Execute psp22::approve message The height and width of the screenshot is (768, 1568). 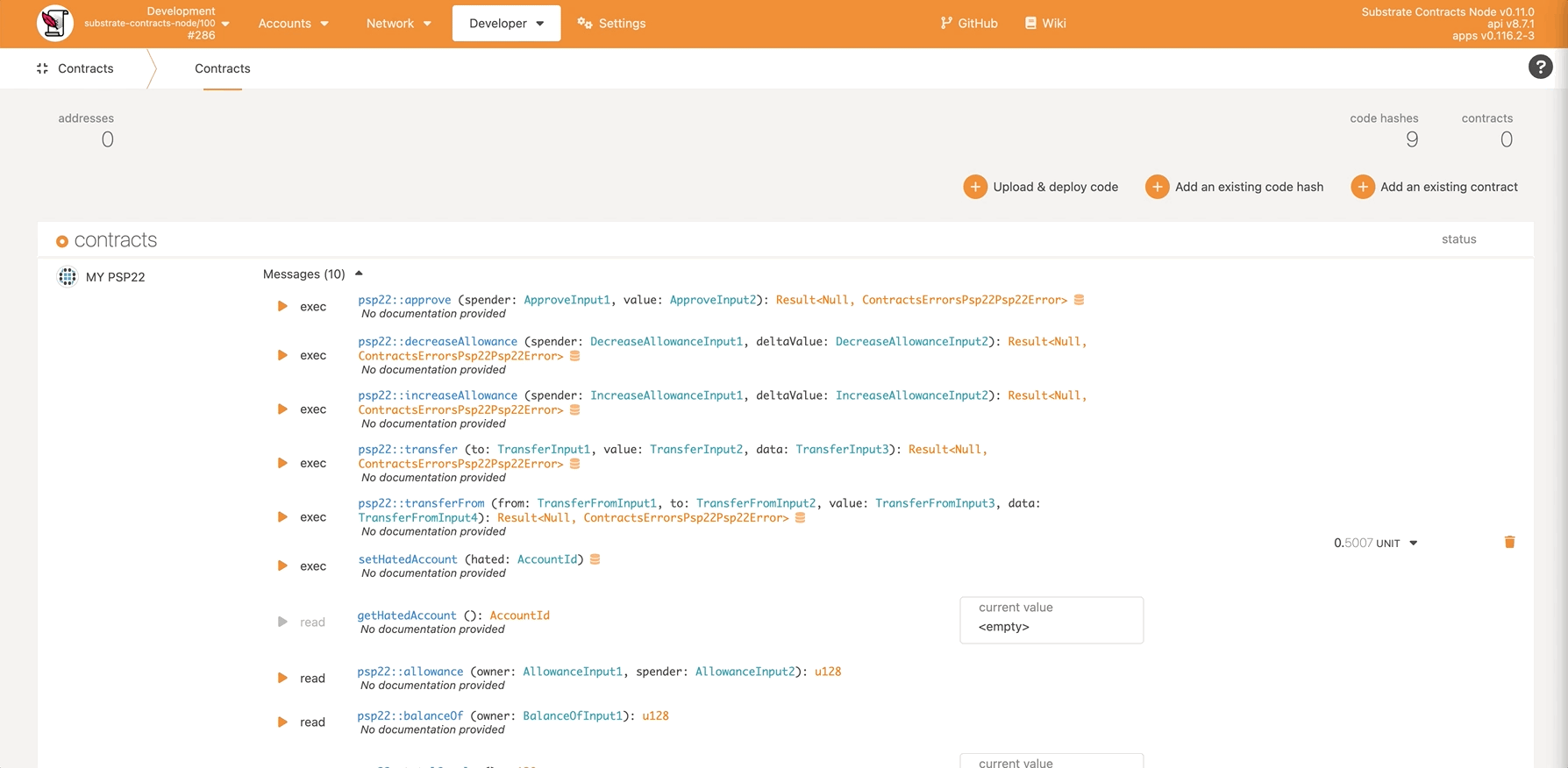coord(282,306)
